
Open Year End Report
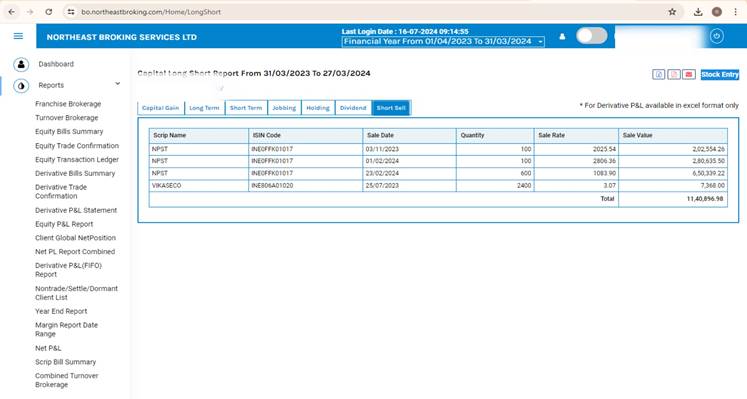click(x=61, y=311)
